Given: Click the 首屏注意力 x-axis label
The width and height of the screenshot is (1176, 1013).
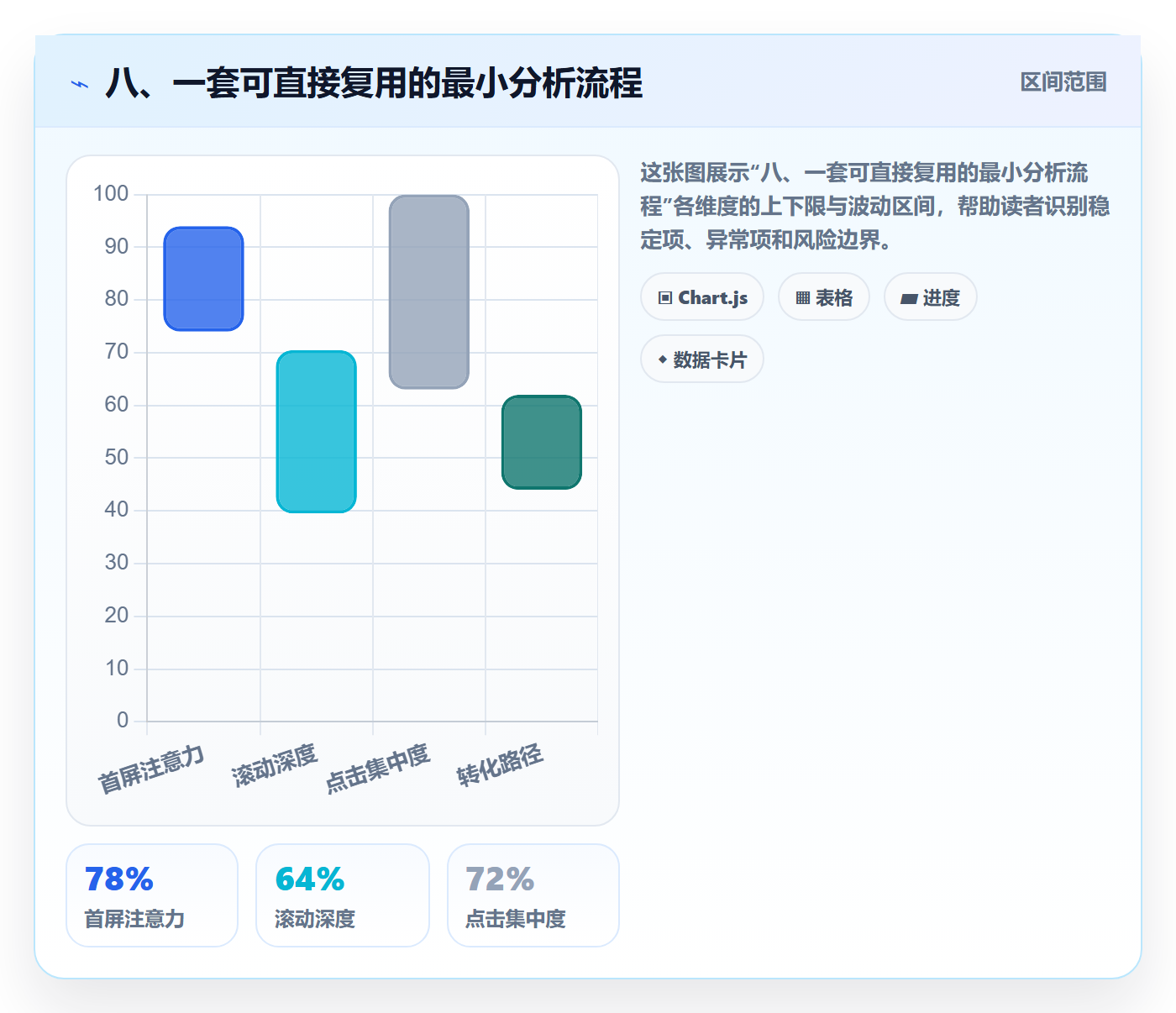Looking at the screenshot, I should pyautogui.click(x=152, y=769).
